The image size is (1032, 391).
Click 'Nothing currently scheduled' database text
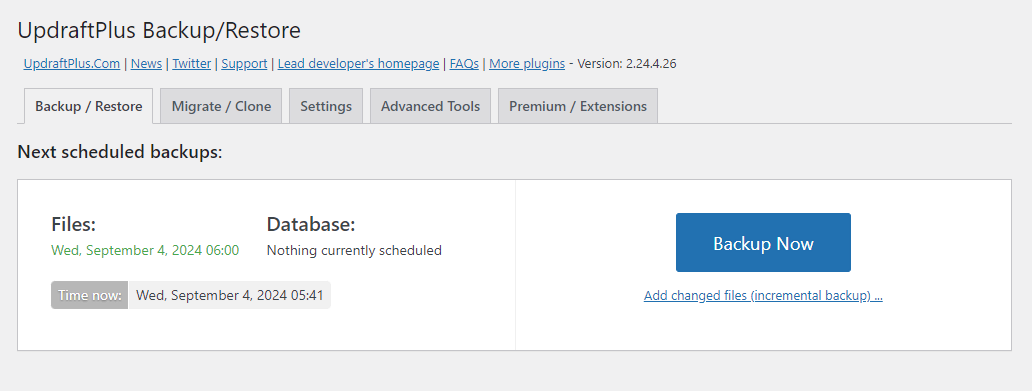tap(354, 250)
